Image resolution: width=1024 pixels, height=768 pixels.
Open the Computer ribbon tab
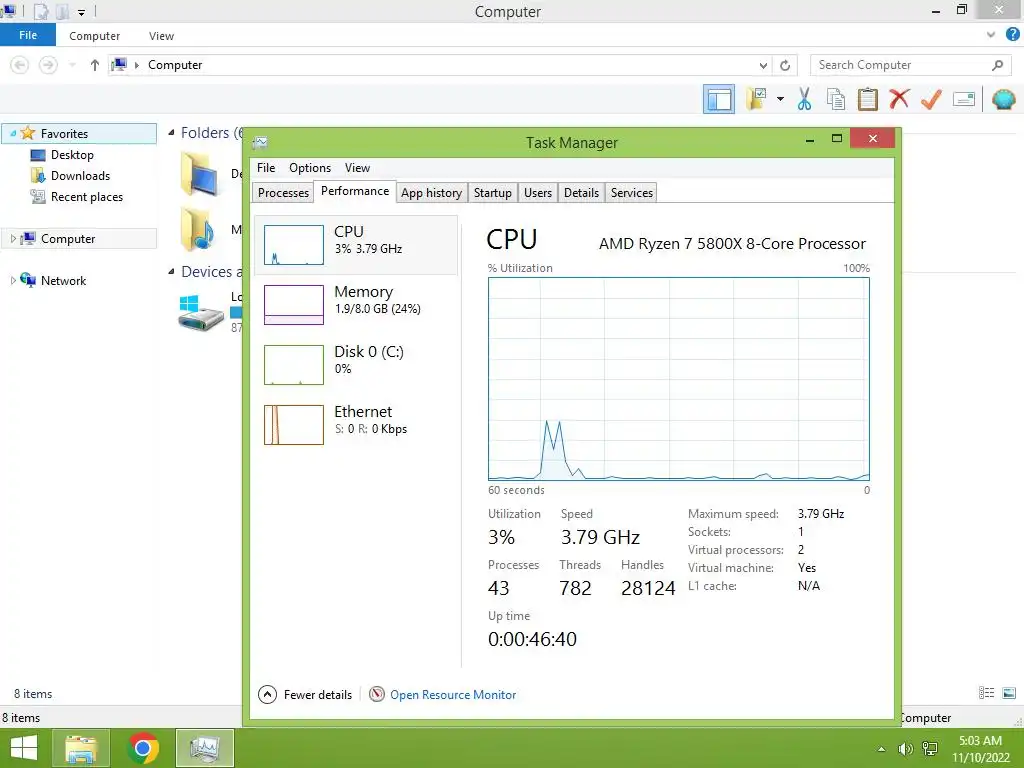pos(95,36)
